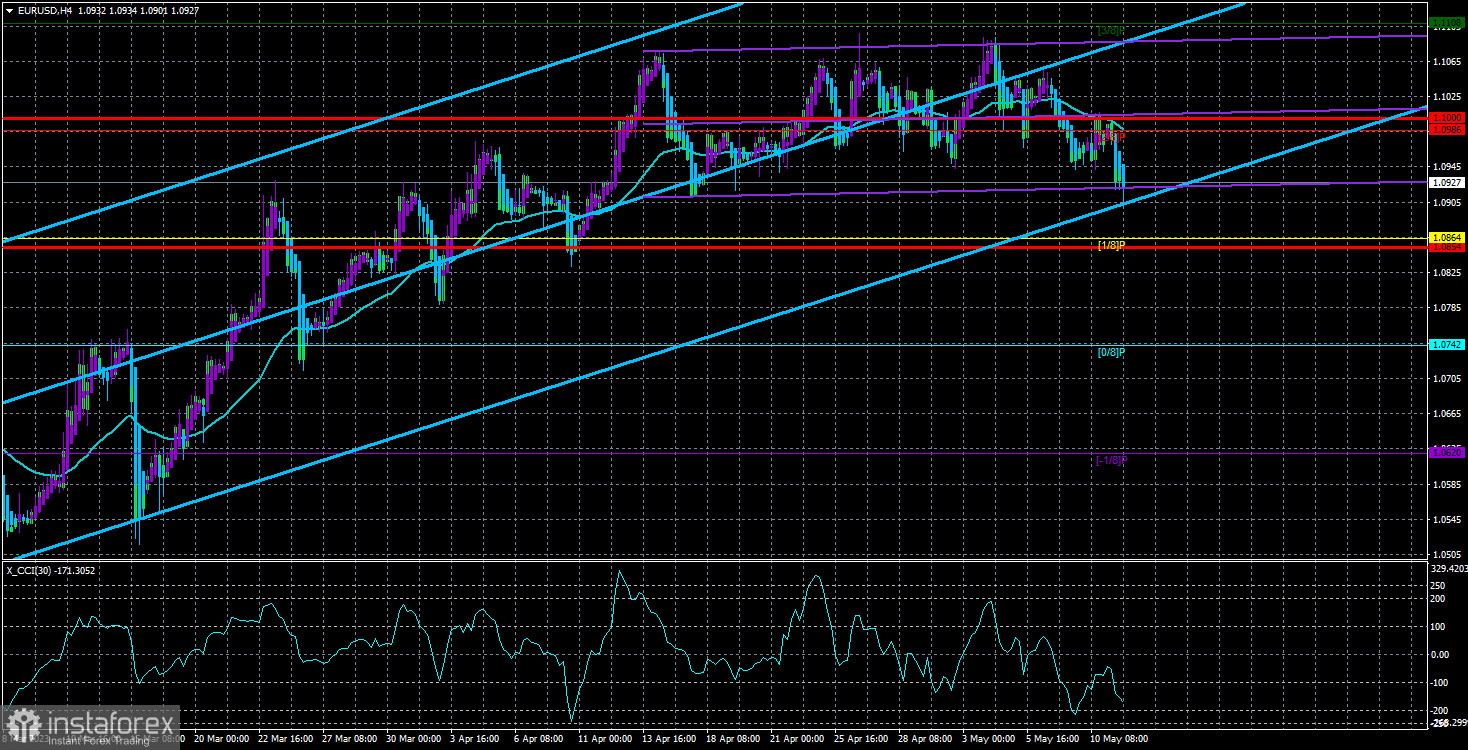The width and height of the screenshot is (1468, 750).
Task: Select the EURUSD,H4 chart title text
Action: (x=44, y=10)
